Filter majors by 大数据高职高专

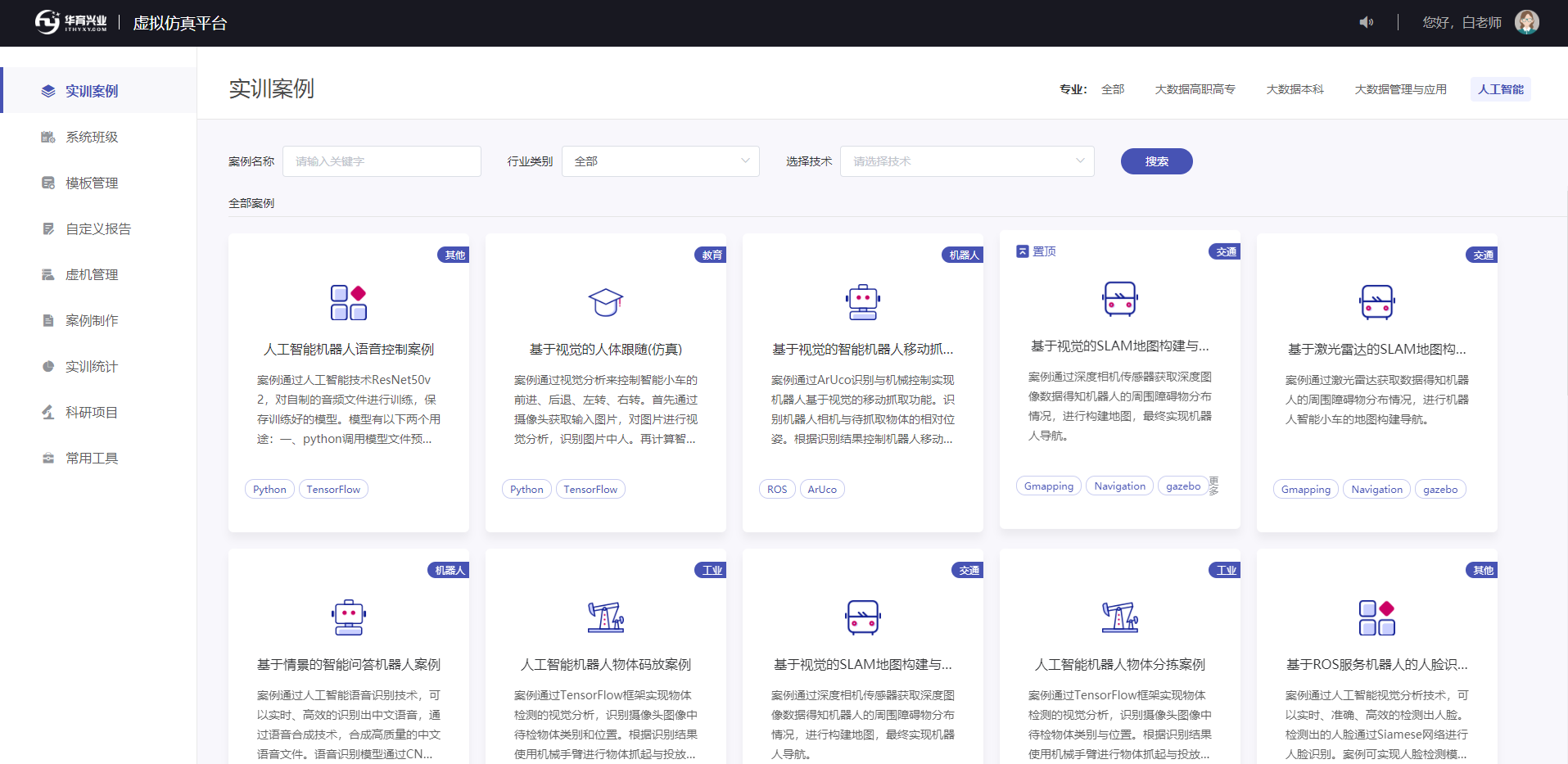coord(1195,89)
